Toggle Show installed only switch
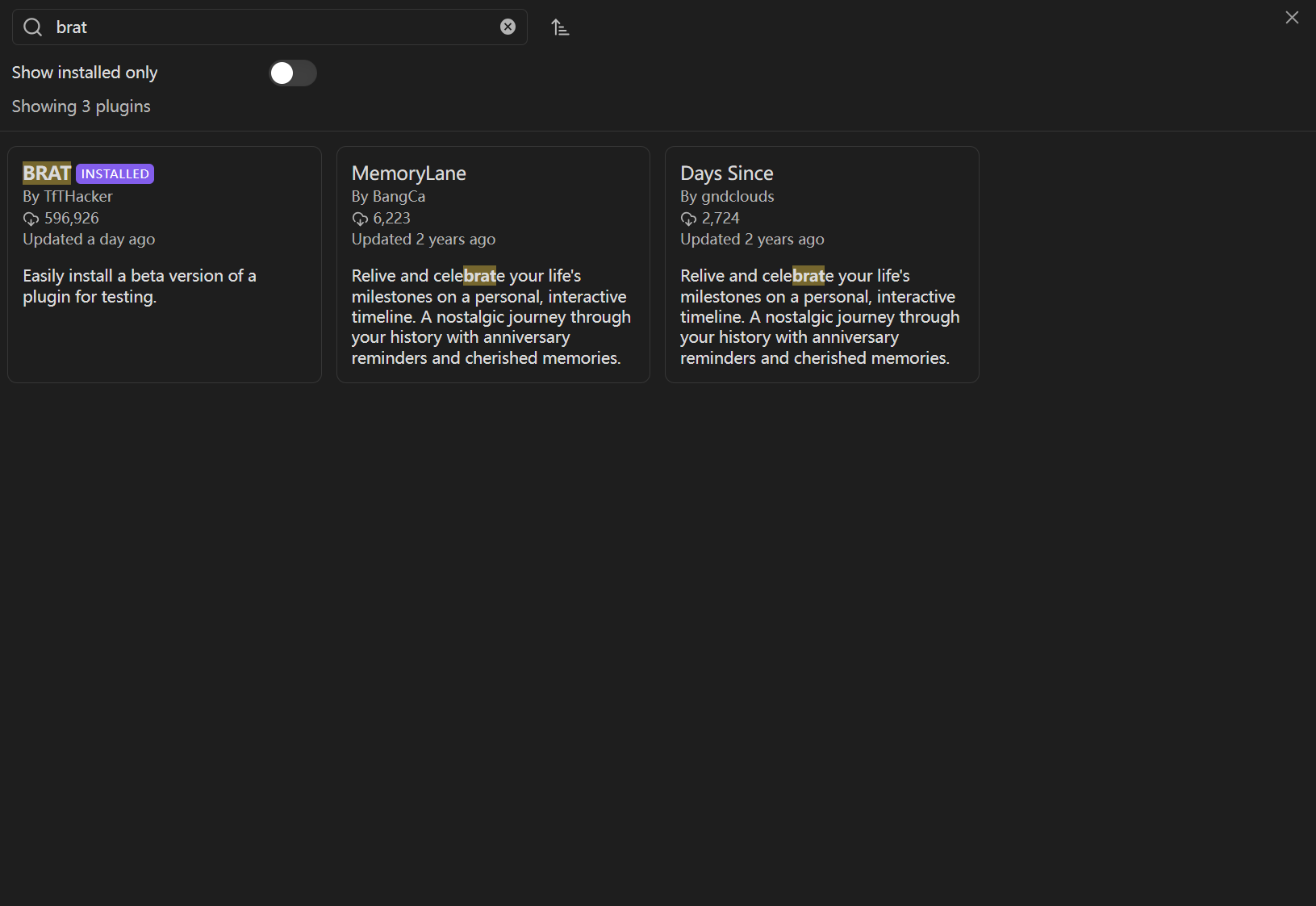 292,73
